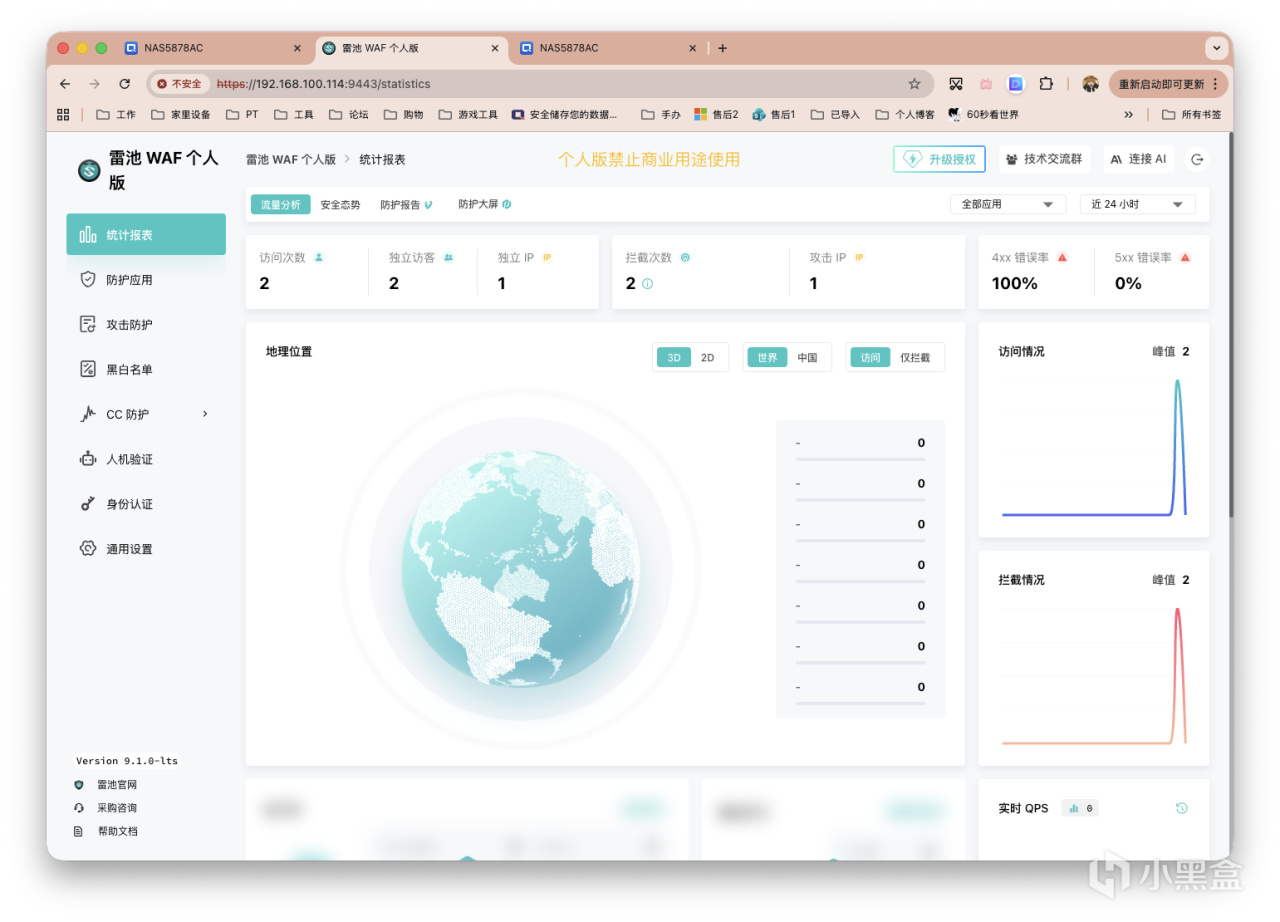Switch to the 防护报告 tab

(406, 204)
